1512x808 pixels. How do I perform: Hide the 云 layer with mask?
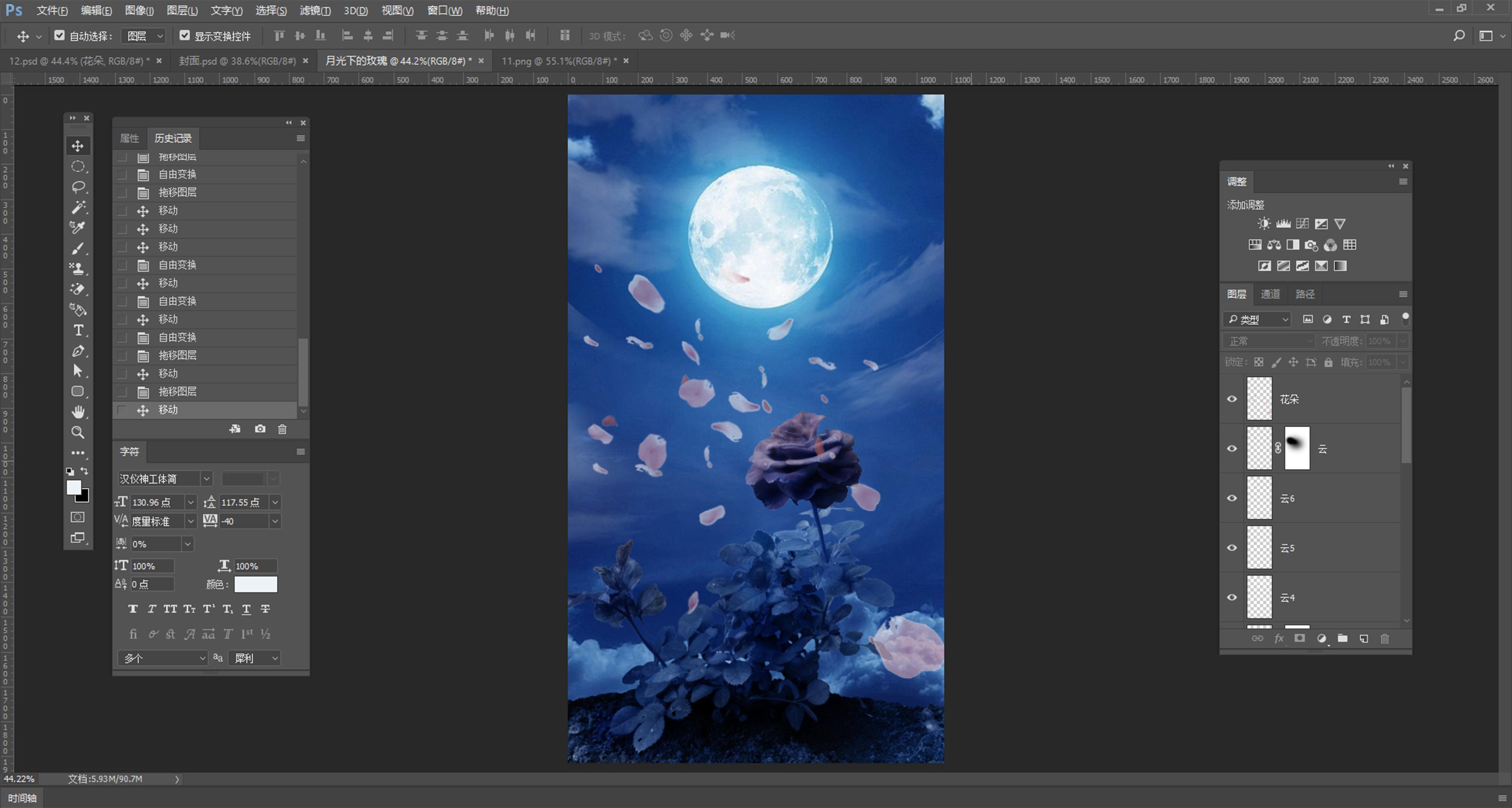(1232, 449)
